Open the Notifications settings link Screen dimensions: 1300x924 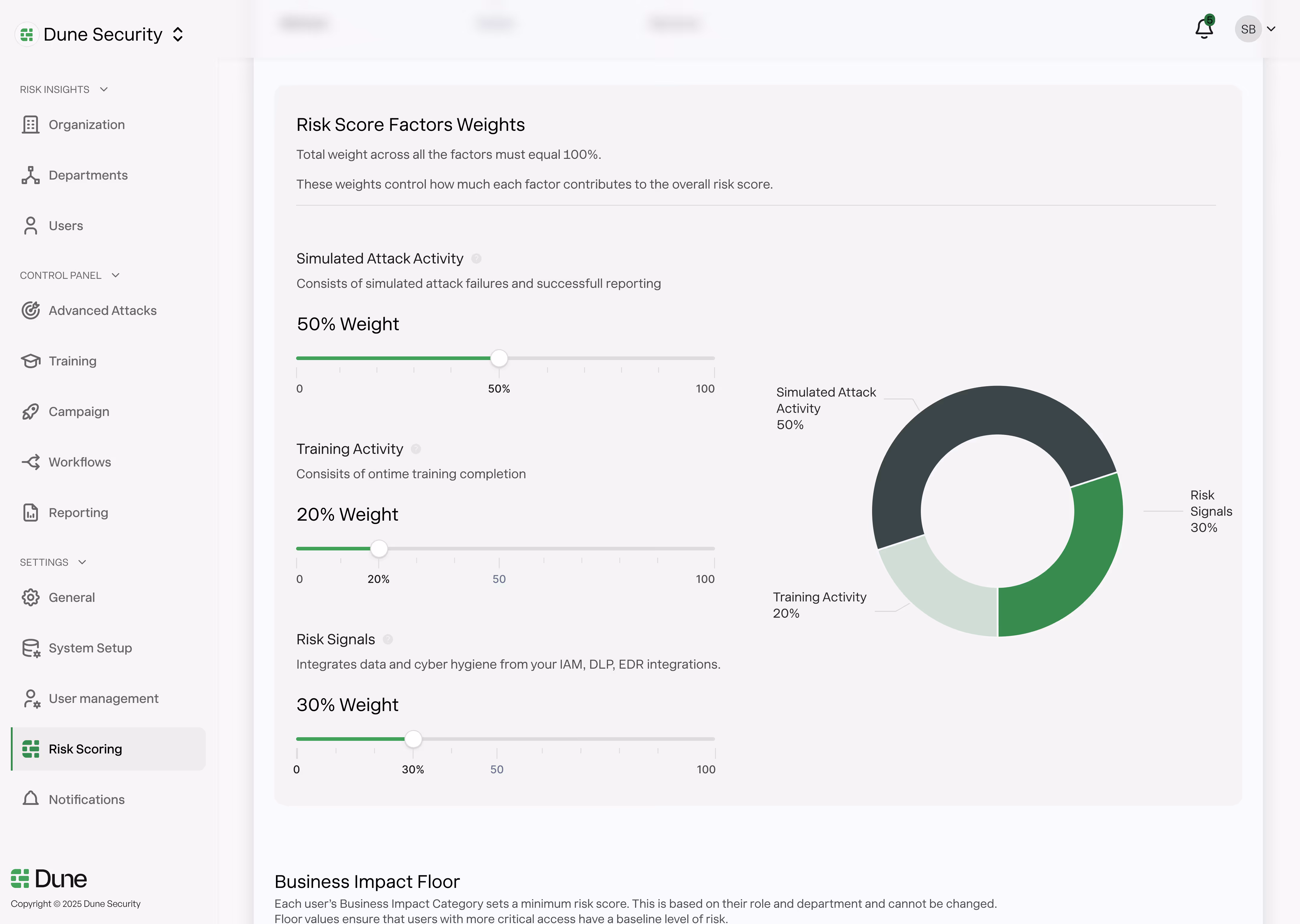point(86,799)
